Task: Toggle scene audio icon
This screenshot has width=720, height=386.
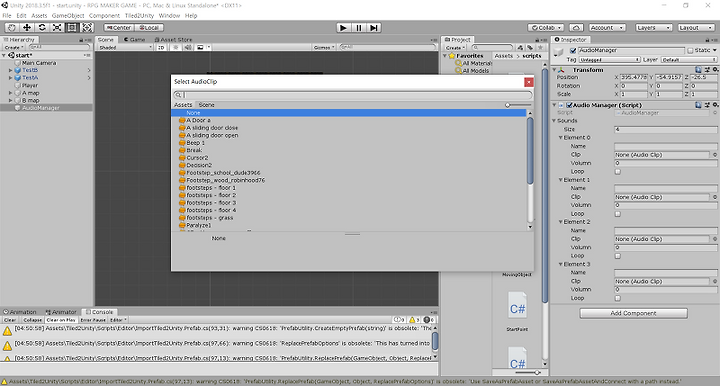Action: click(188, 47)
